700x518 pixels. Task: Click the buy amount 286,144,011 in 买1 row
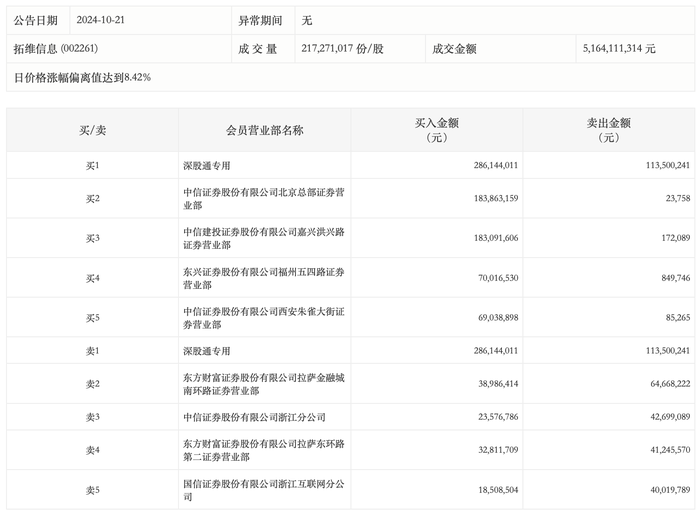click(x=496, y=166)
